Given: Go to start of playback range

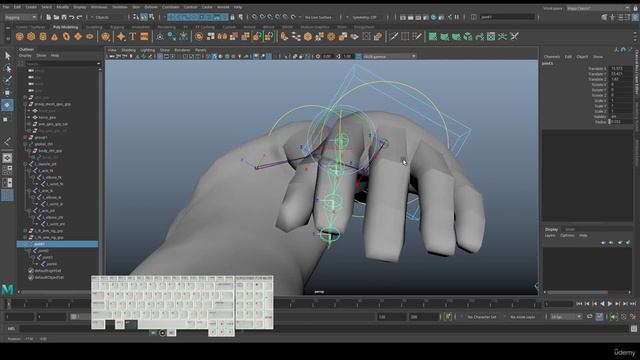Looking at the screenshot, I should coord(579,304).
